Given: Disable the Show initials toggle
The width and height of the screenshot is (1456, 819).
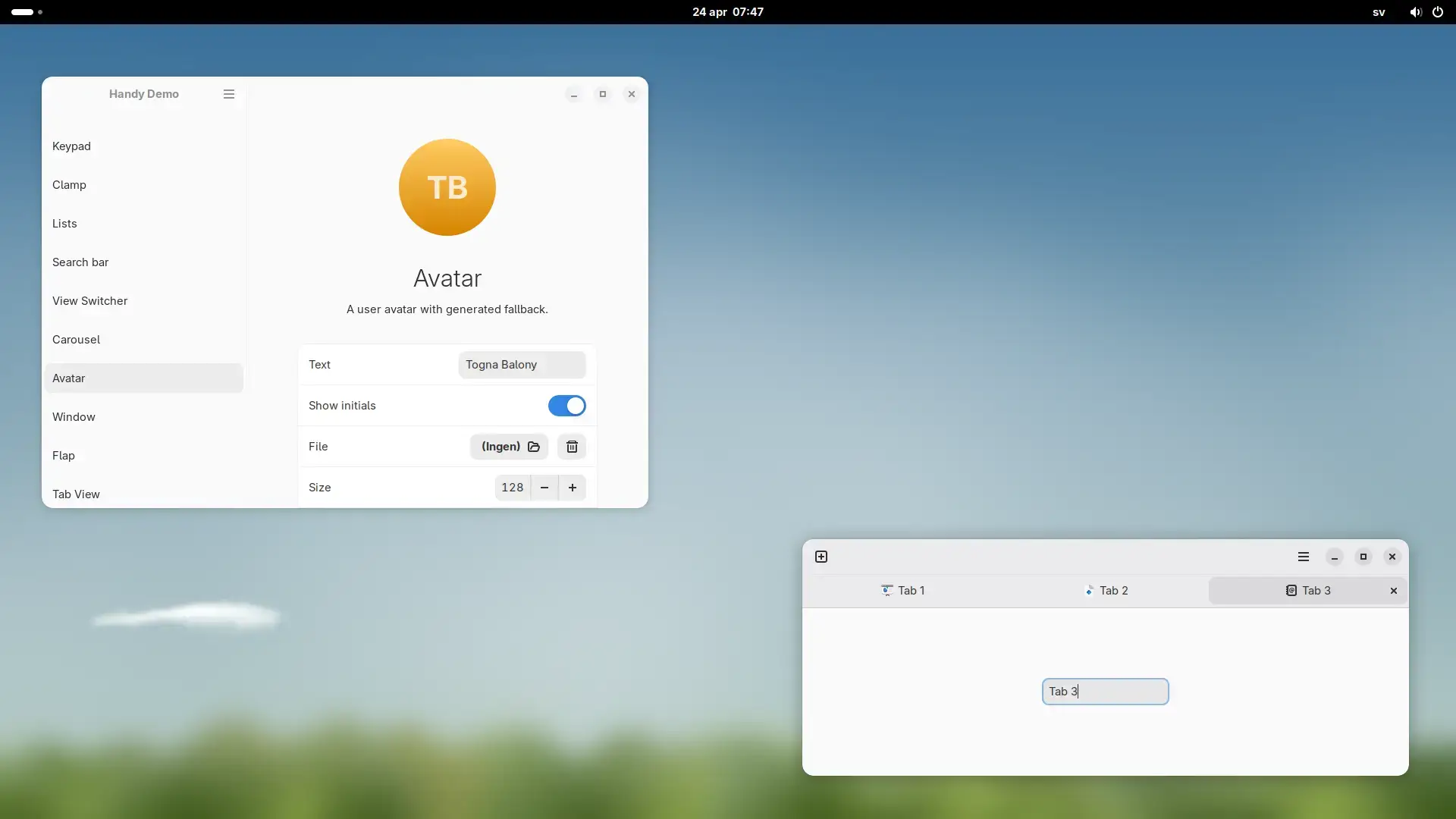Looking at the screenshot, I should (566, 406).
